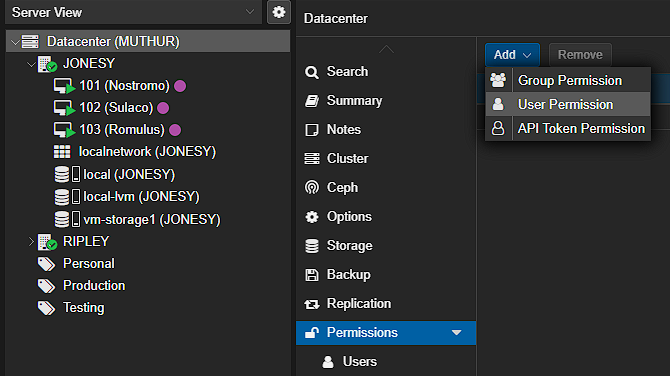Click the Remove button
Image resolution: width=670 pixels, height=376 pixels.
(580, 55)
